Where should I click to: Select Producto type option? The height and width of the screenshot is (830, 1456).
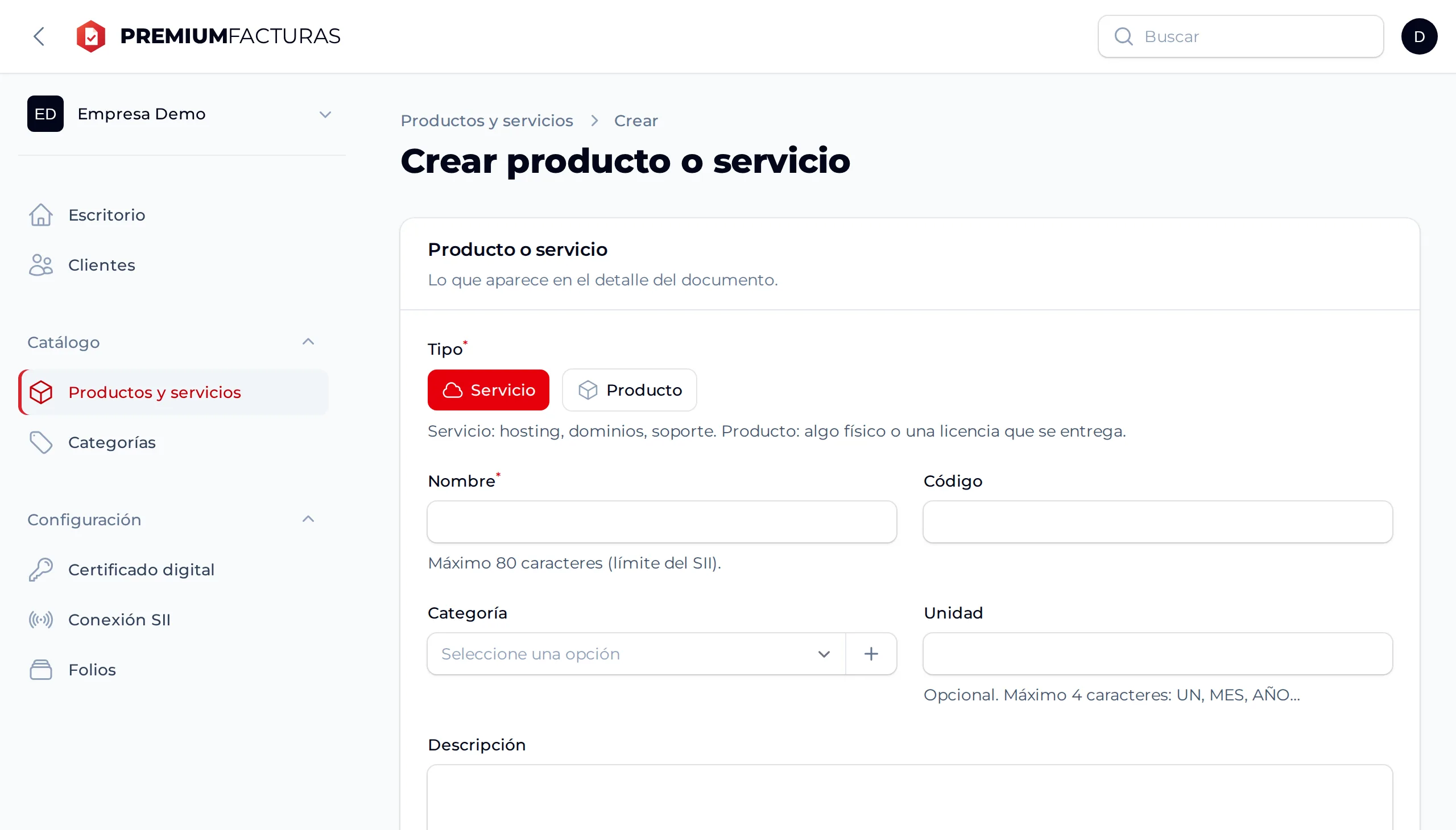629,390
